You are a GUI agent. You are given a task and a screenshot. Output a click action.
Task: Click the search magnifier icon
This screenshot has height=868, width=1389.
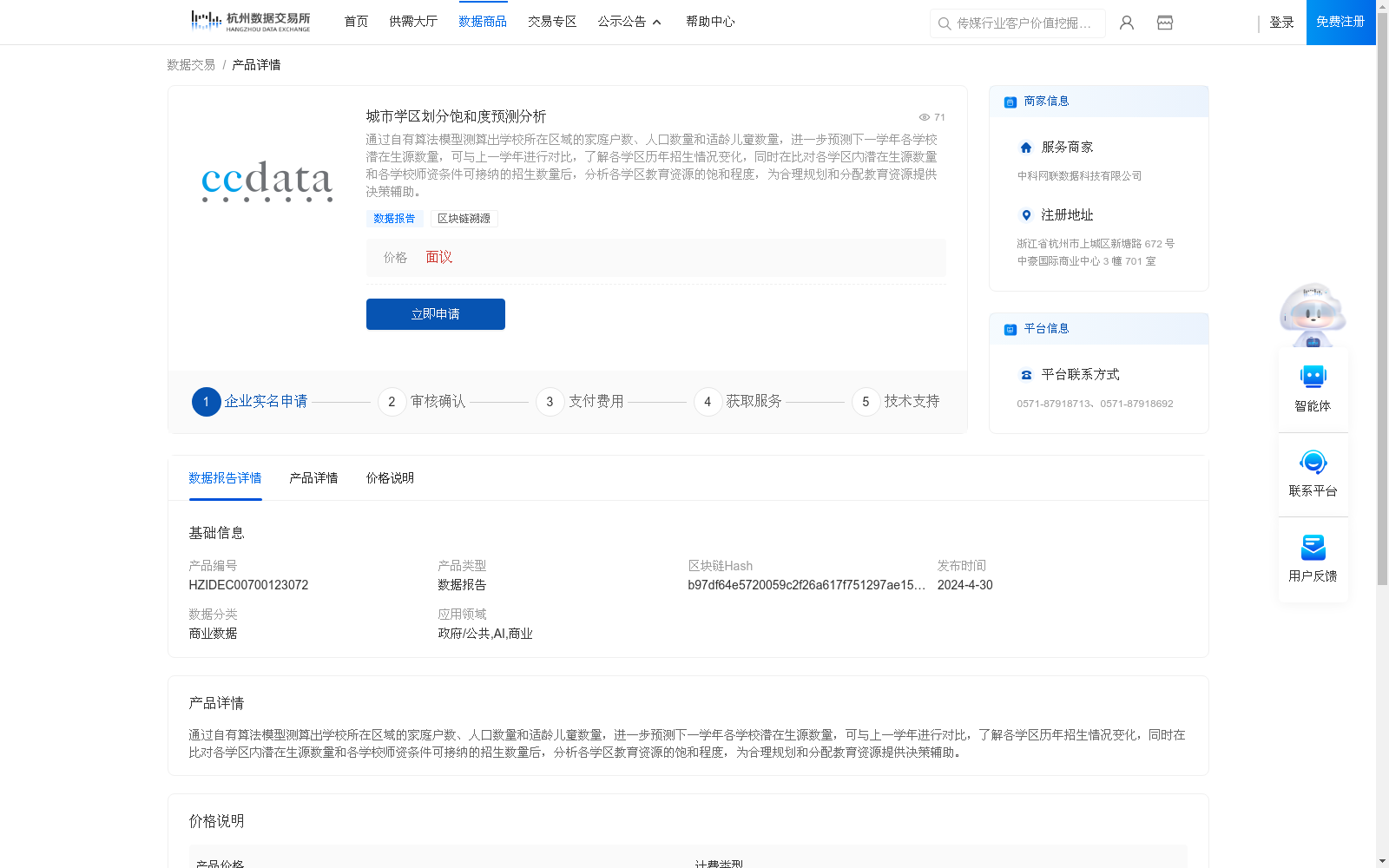click(x=945, y=23)
